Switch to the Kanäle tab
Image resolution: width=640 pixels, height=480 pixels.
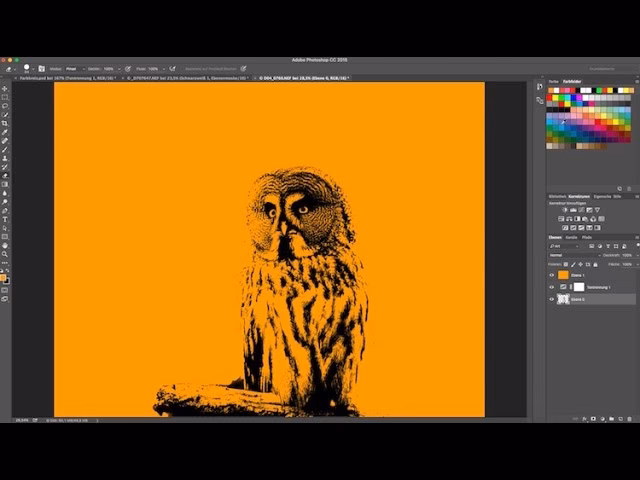pyautogui.click(x=571, y=237)
